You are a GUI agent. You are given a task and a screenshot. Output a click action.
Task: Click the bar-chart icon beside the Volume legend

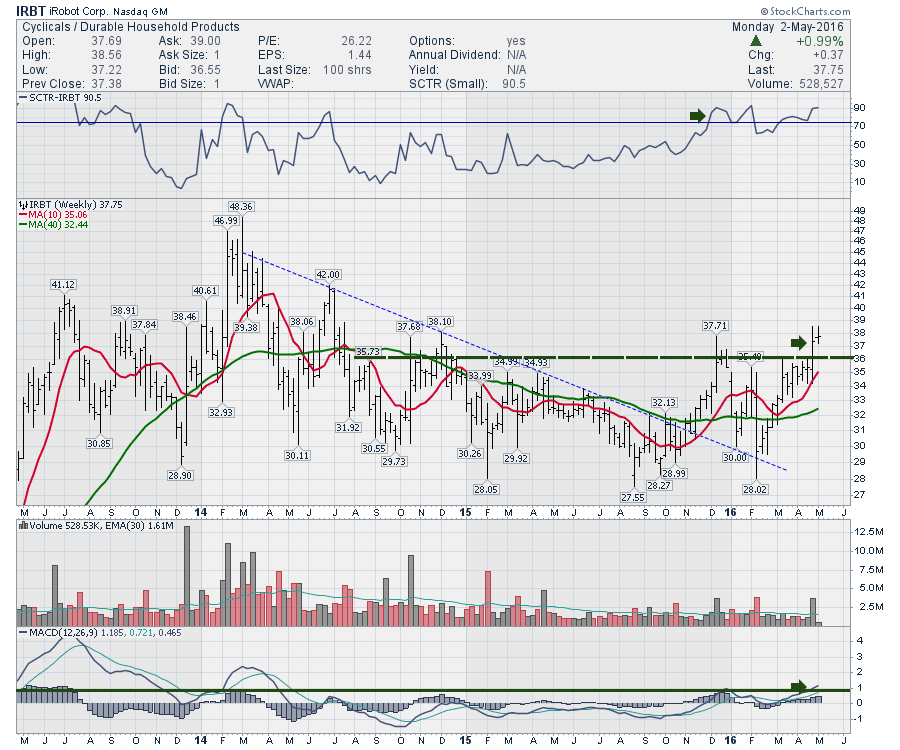pos(23,525)
